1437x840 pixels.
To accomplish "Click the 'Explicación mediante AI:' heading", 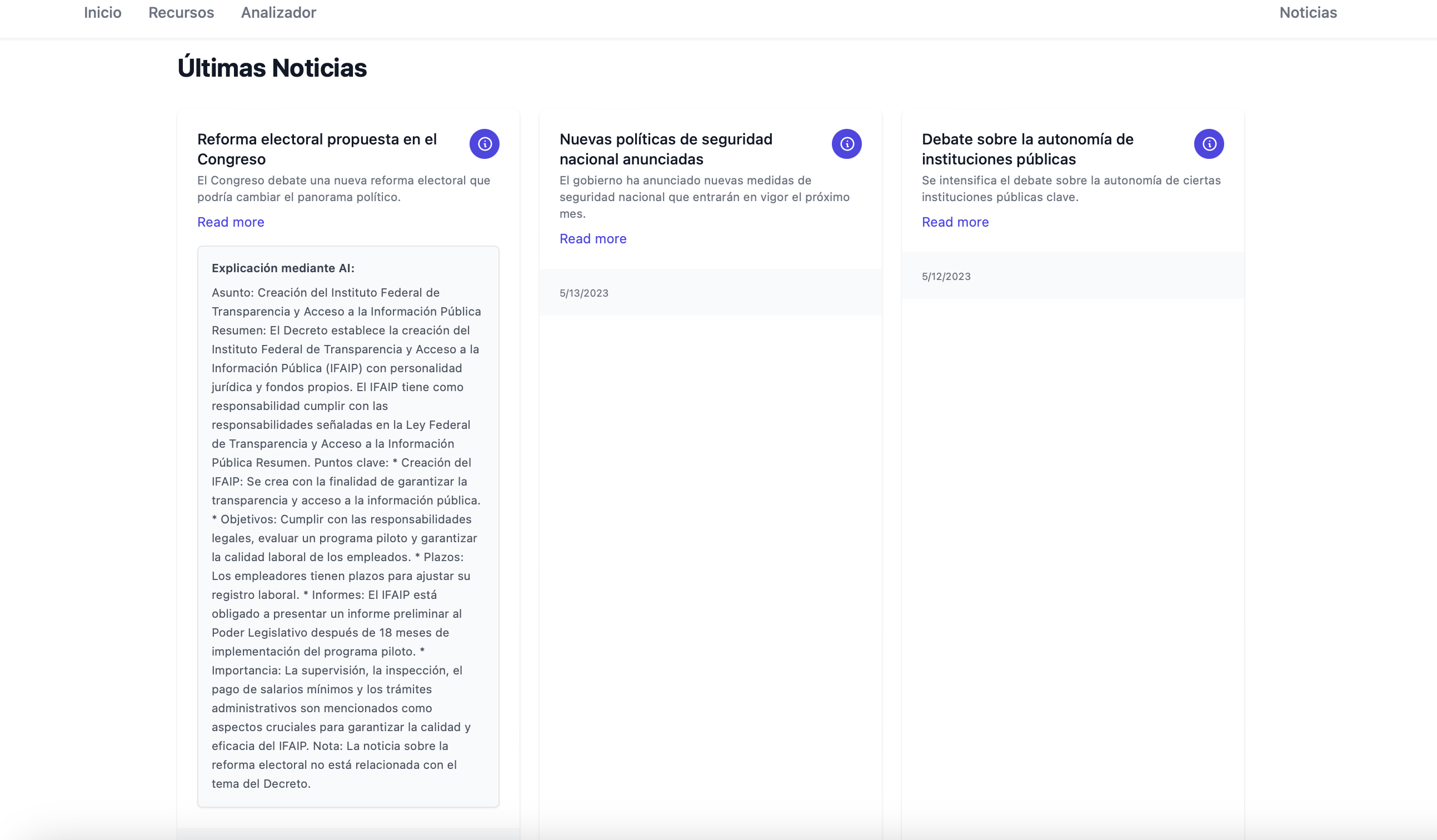I will [283, 268].
